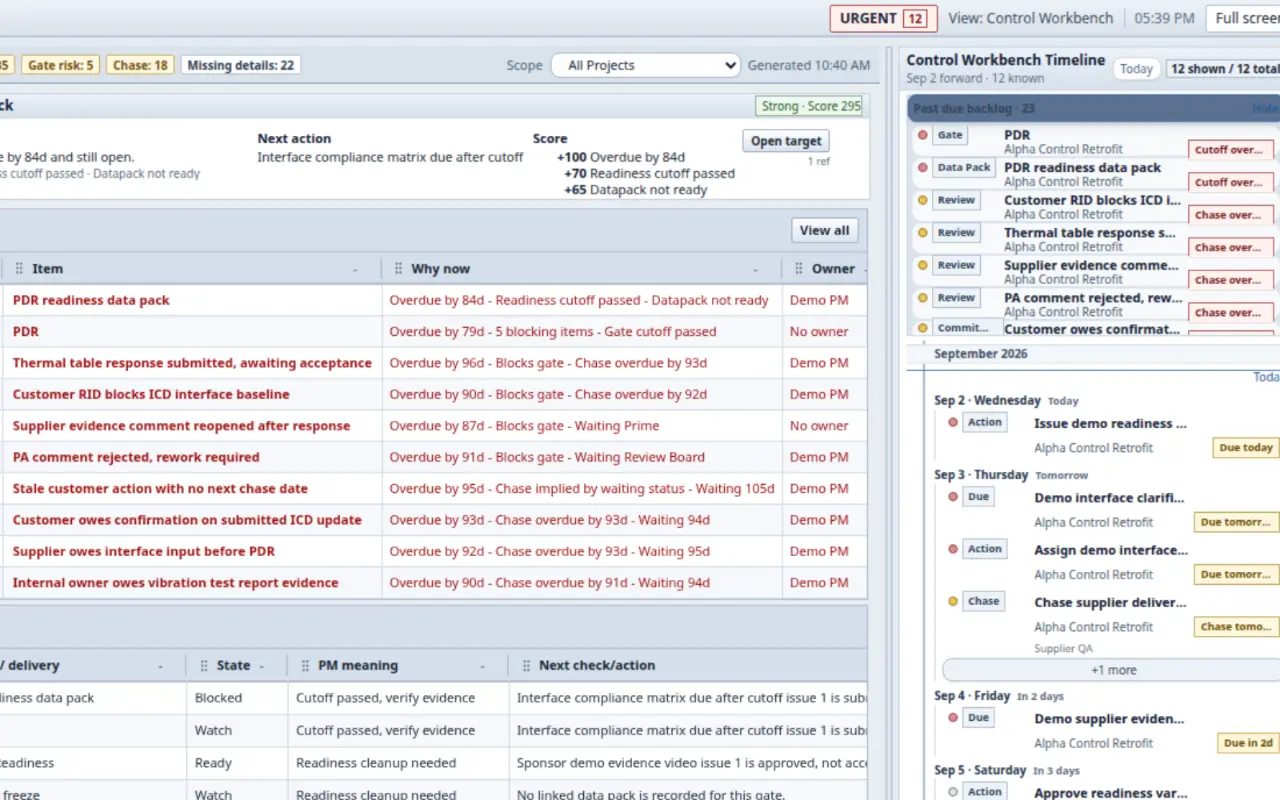The image size is (1280, 800).
Task: Grab the PM meaning column drag handle
Action: [x=305, y=665]
